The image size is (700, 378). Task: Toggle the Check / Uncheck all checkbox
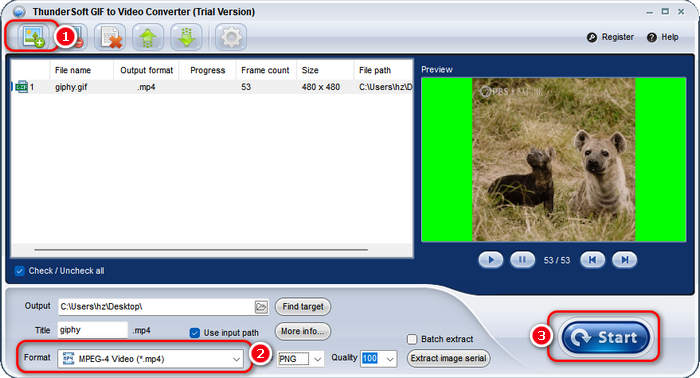pyautogui.click(x=19, y=271)
